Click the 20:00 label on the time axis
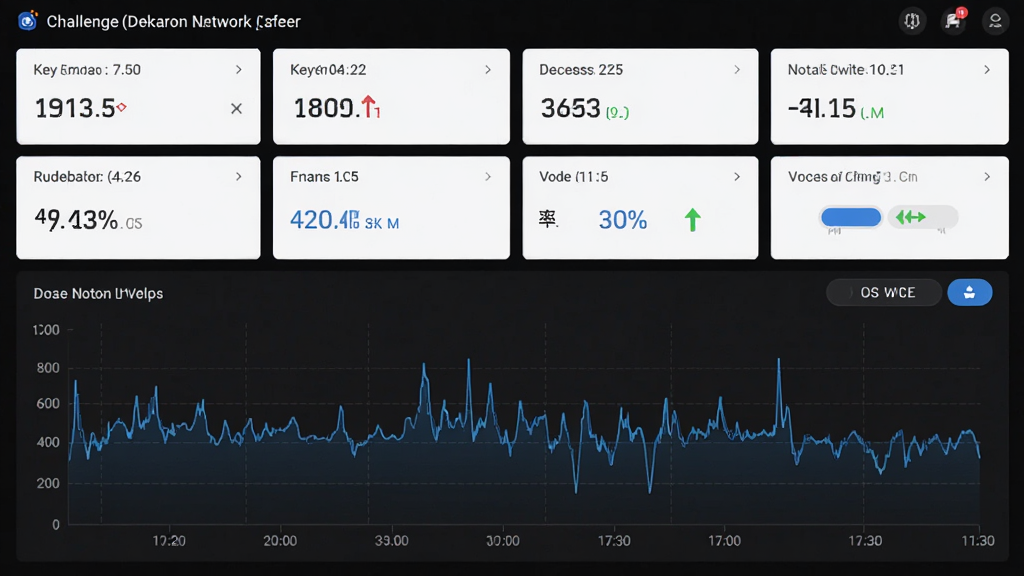The image size is (1024, 576). point(280,541)
